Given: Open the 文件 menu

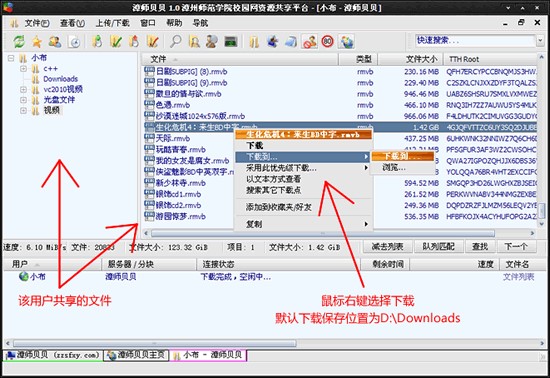Looking at the screenshot, I should 36,23.
